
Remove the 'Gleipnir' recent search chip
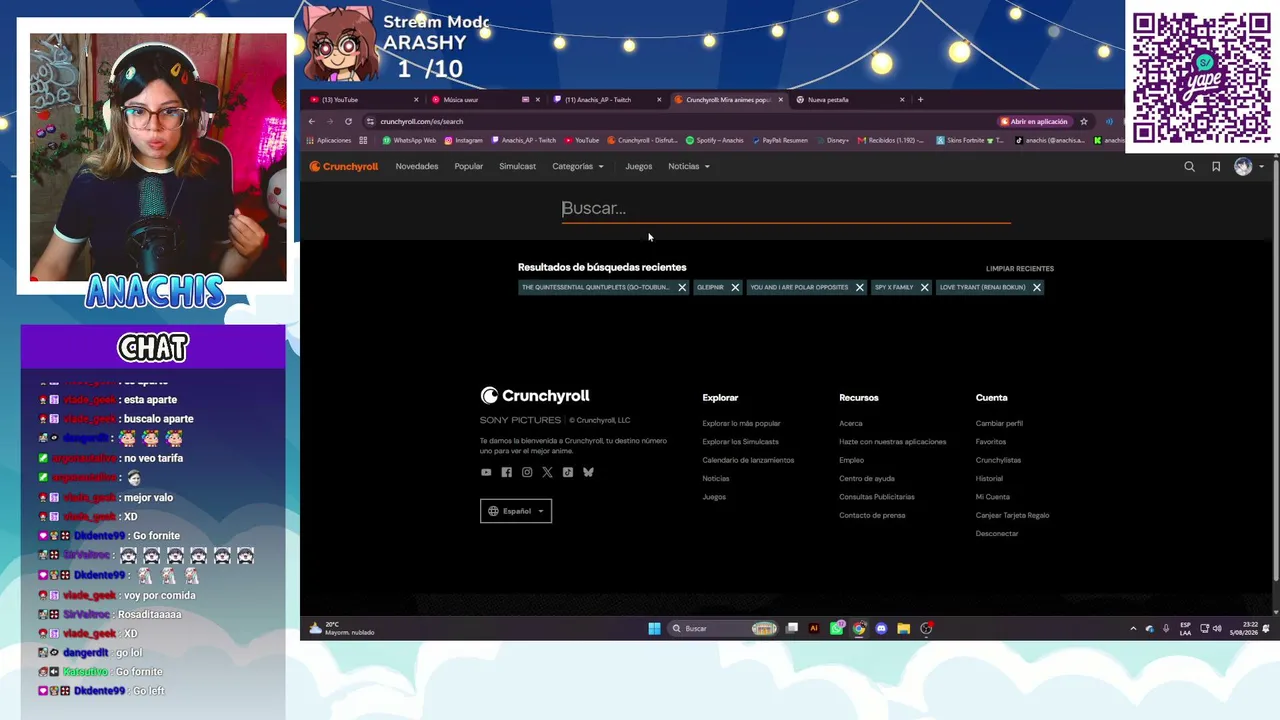pos(735,287)
